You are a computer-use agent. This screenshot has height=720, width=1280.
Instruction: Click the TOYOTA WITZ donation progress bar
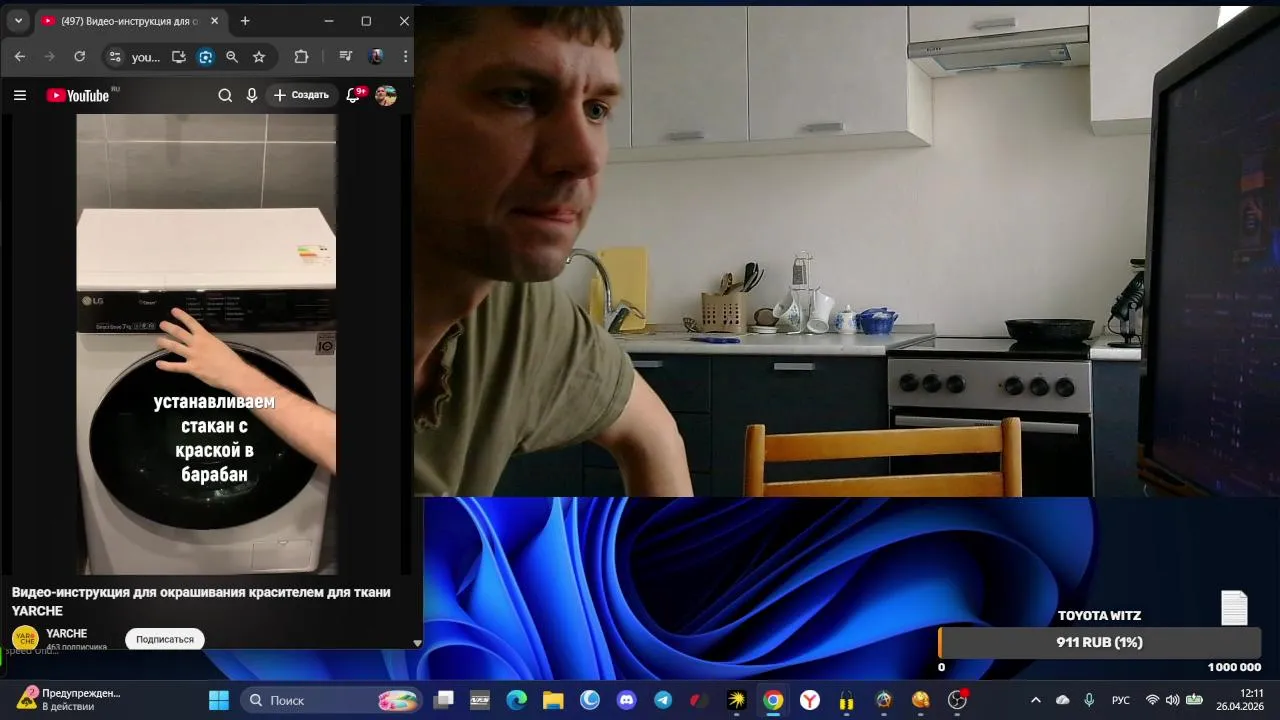pyautogui.click(x=1099, y=642)
